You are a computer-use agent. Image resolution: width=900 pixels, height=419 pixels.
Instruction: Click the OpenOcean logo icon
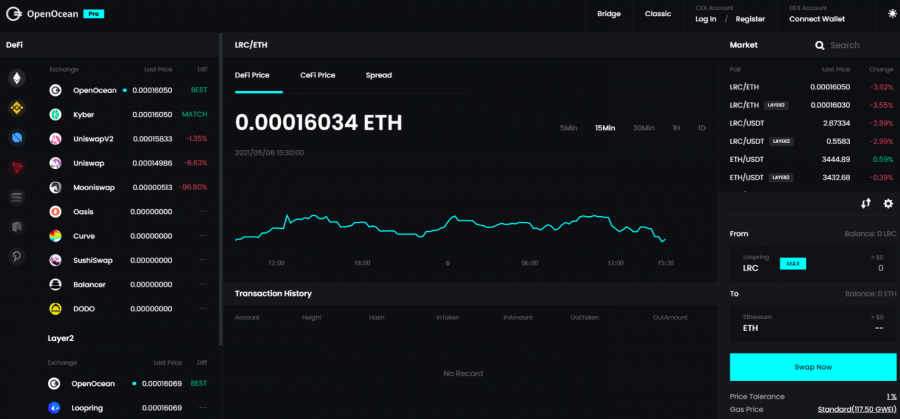[x=14, y=14]
